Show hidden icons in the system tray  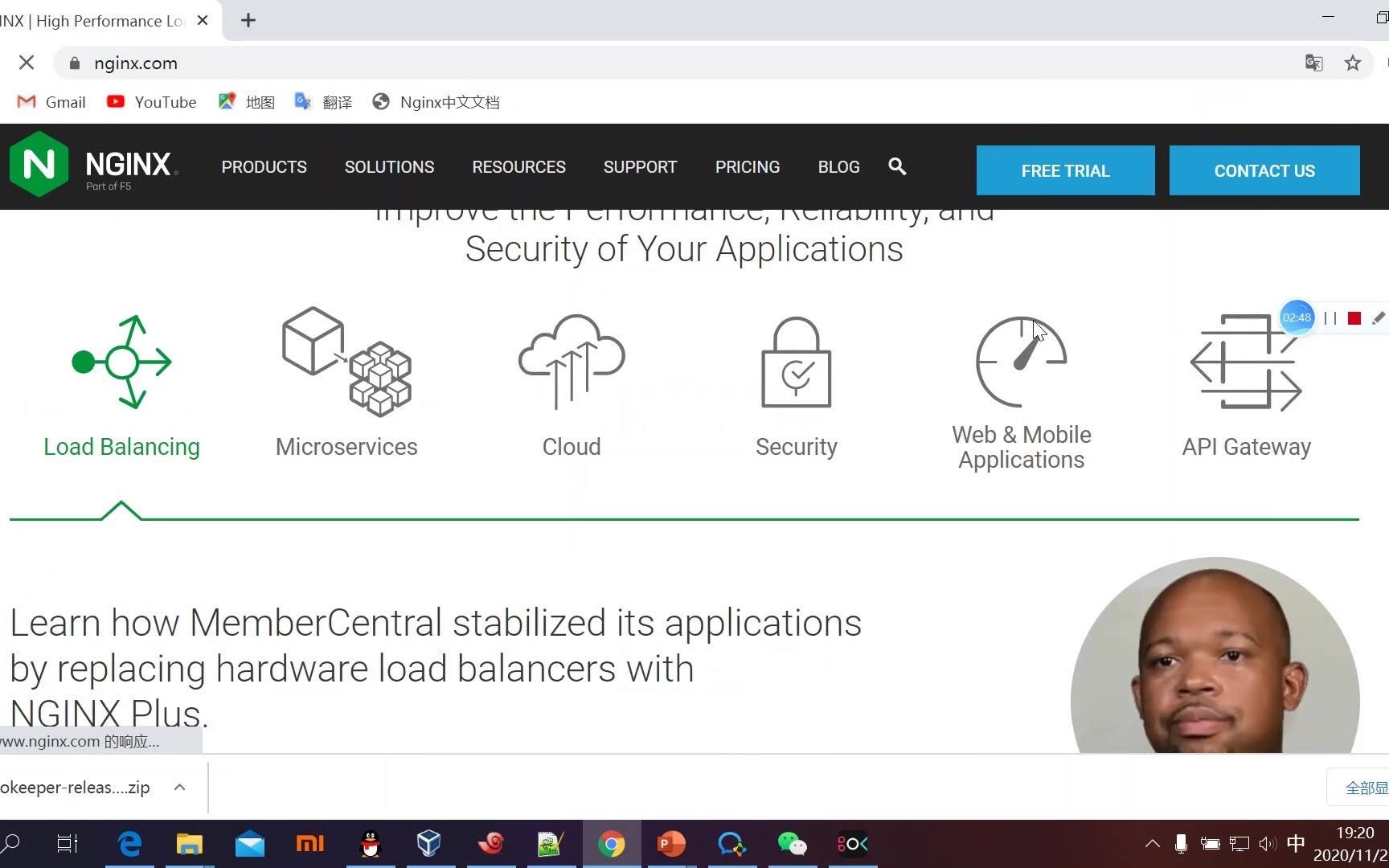(1152, 844)
